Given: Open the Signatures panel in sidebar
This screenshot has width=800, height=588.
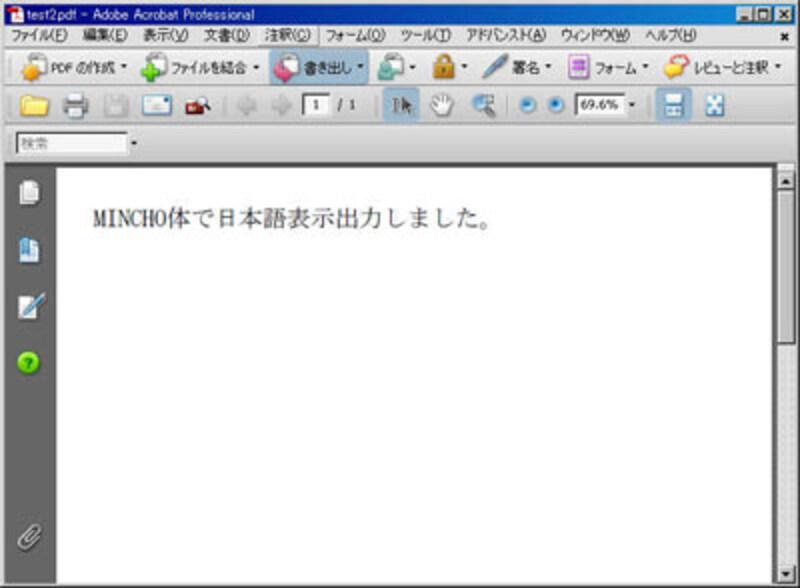Looking at the screenshot, I should click(x=31, y=306).
